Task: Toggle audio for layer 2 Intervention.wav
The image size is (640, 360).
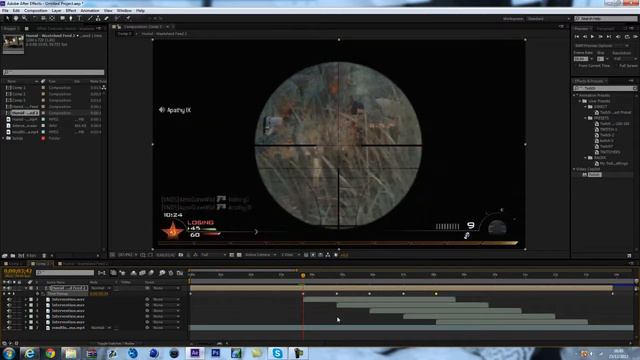Action: (x=9, y=299)
